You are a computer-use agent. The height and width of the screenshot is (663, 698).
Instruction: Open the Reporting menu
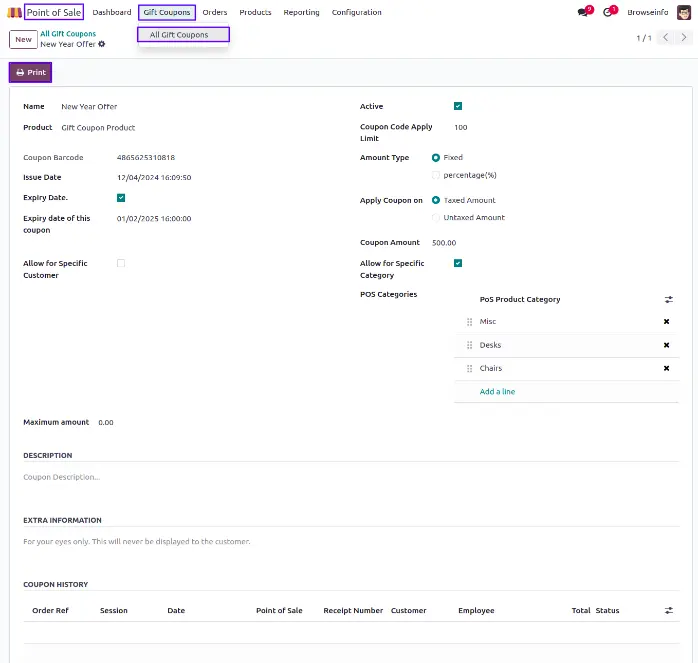click(x=301, y=12)
